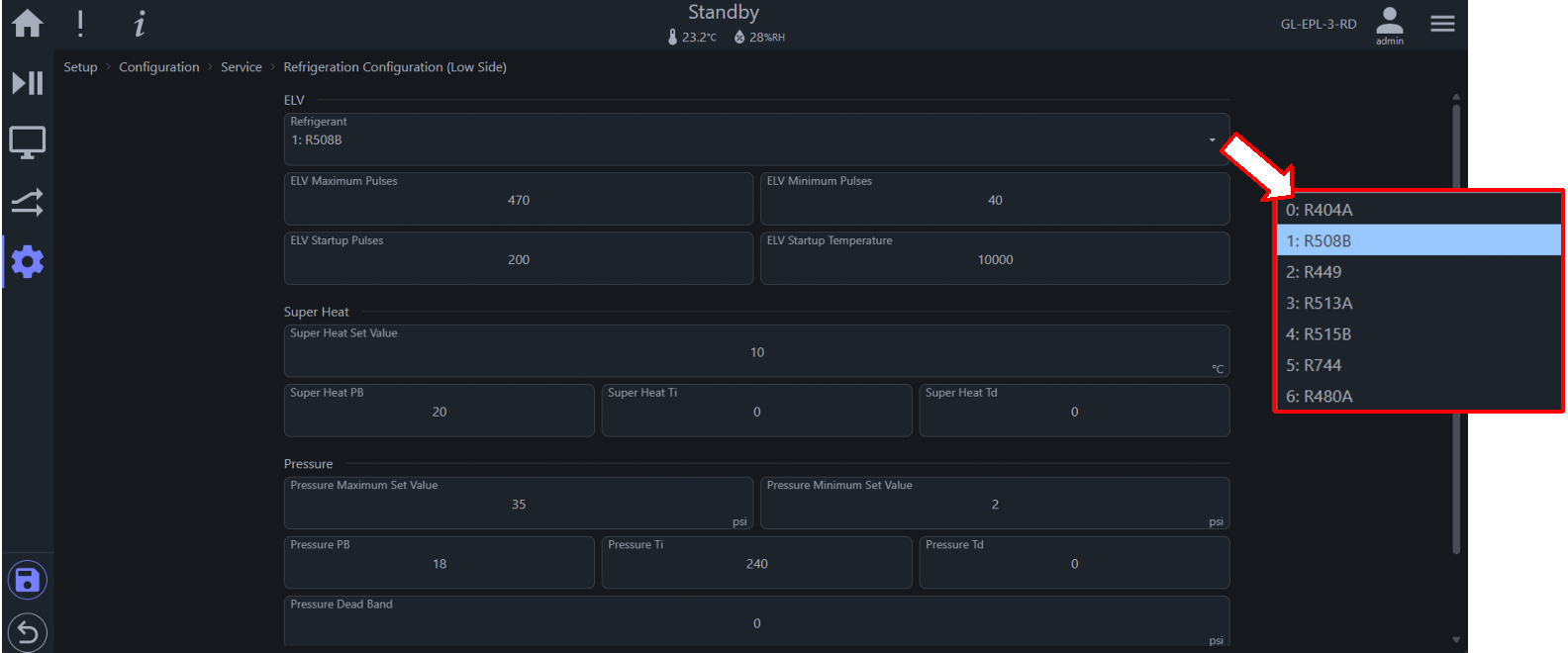Select 6: R480A refrigerant option
Screen dimensions: 1568x653
click(1419, 396)
